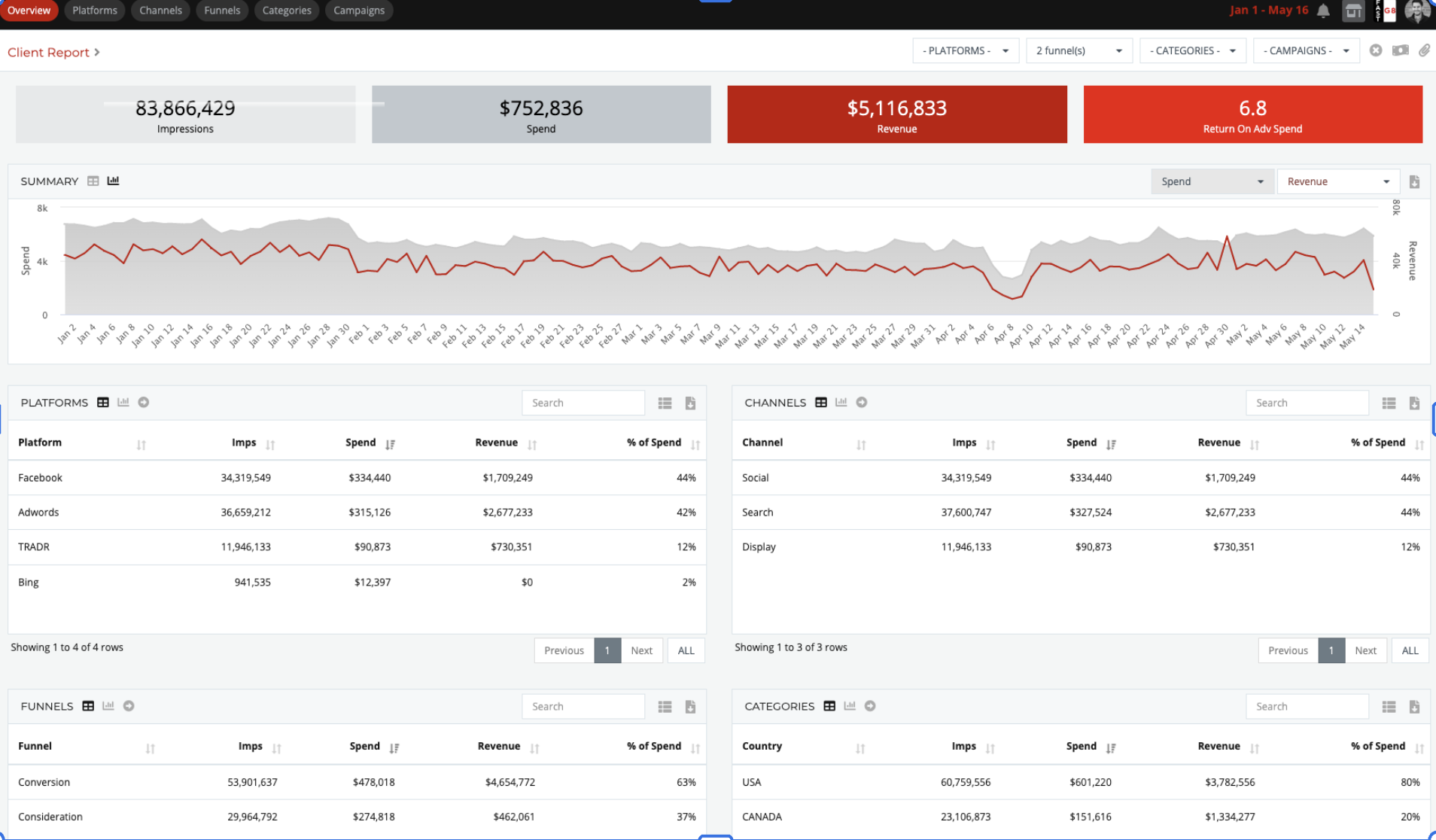
Task: Open the 2 funnel(s) dropdown
Action: tap(1079, 50)
